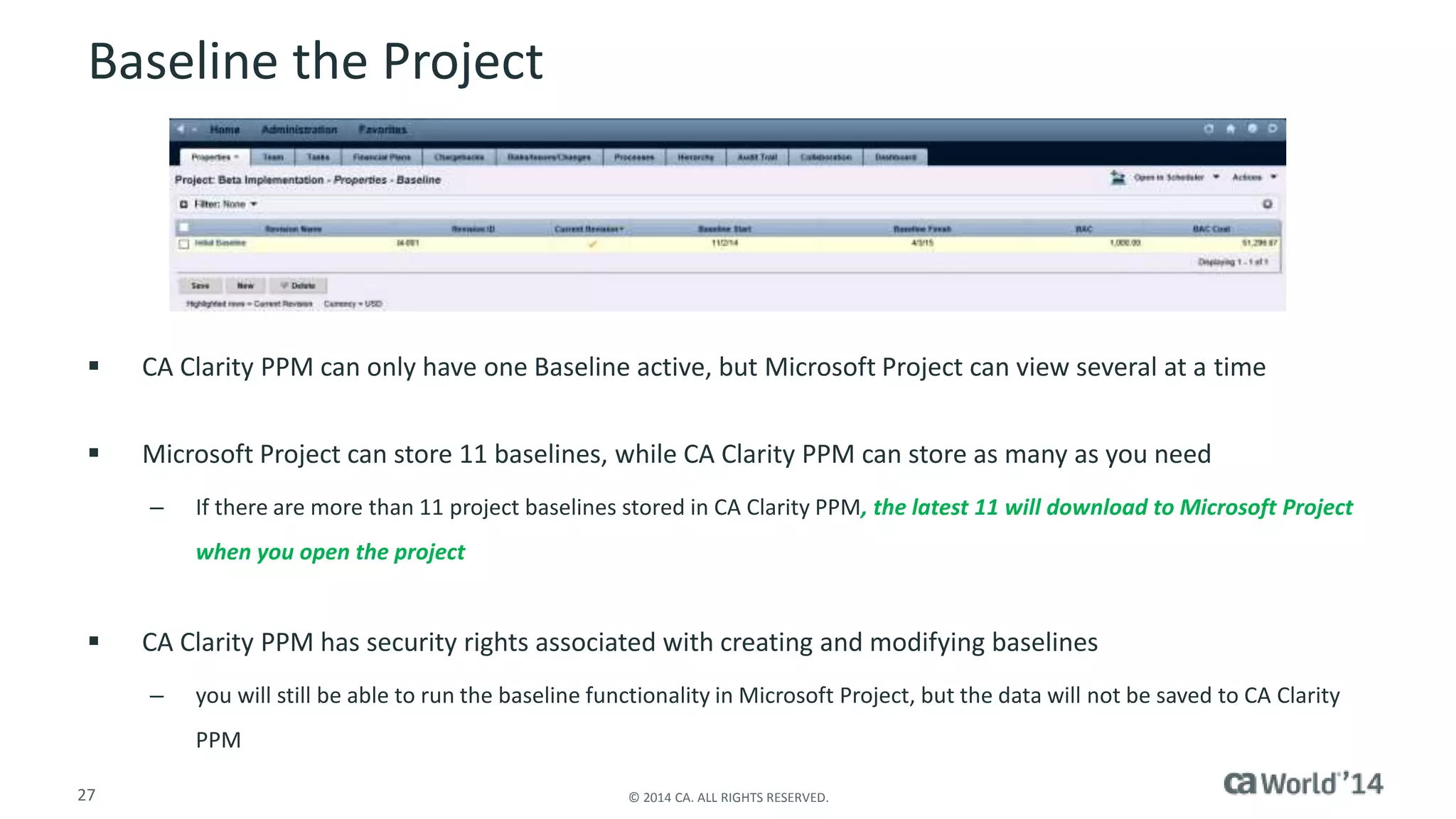Open the Risks/Issues/Changes tab
The height and width of the screenshot is (819, 1456).
pyautogui.click(x=550, y=157)
